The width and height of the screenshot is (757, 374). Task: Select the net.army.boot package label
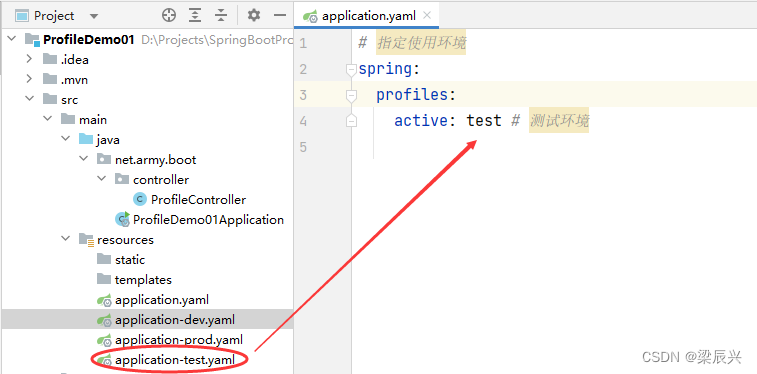pyautogui.click(x=155, y=160)
